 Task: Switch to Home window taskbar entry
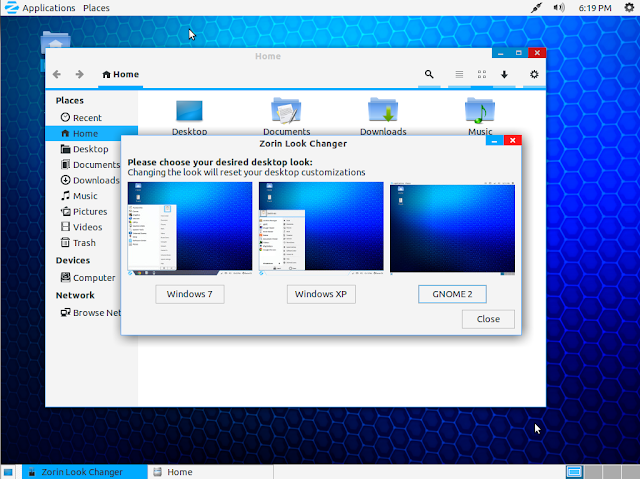[x=210, y=472]
